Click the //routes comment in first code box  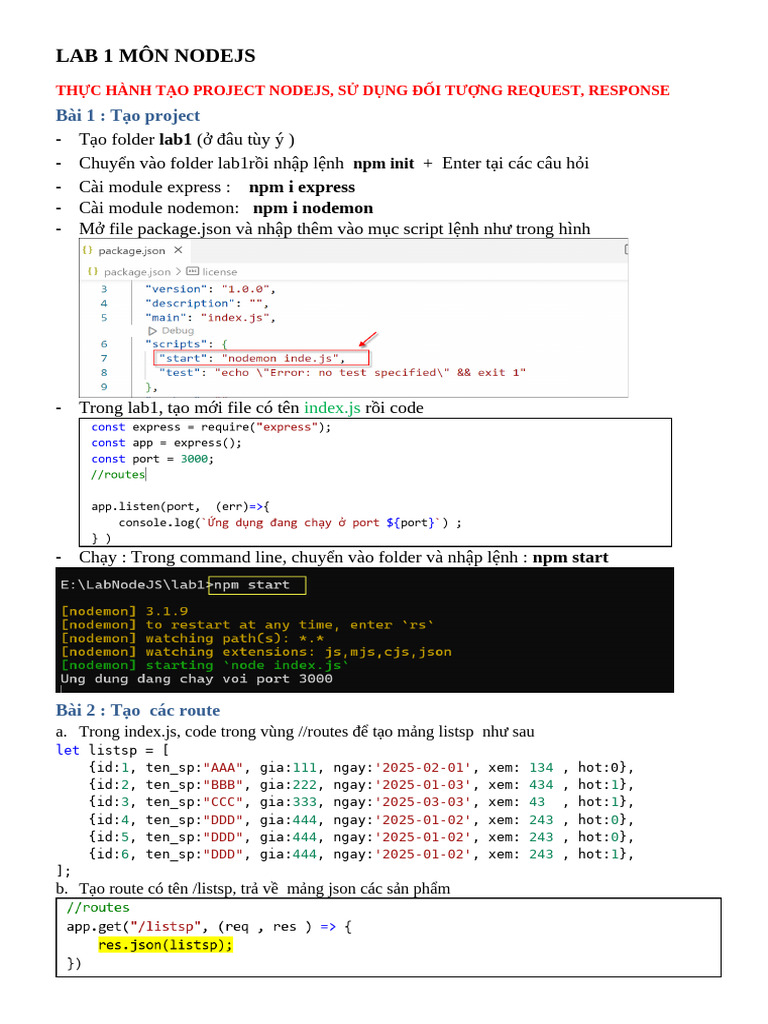[x=118, y=475]
